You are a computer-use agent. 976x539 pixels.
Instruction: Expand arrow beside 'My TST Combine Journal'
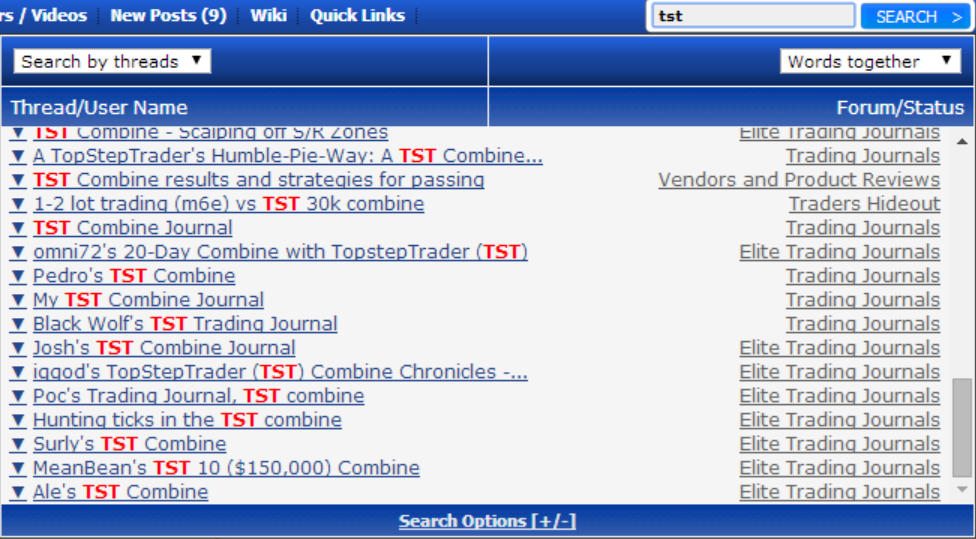(x=17, y=300)
